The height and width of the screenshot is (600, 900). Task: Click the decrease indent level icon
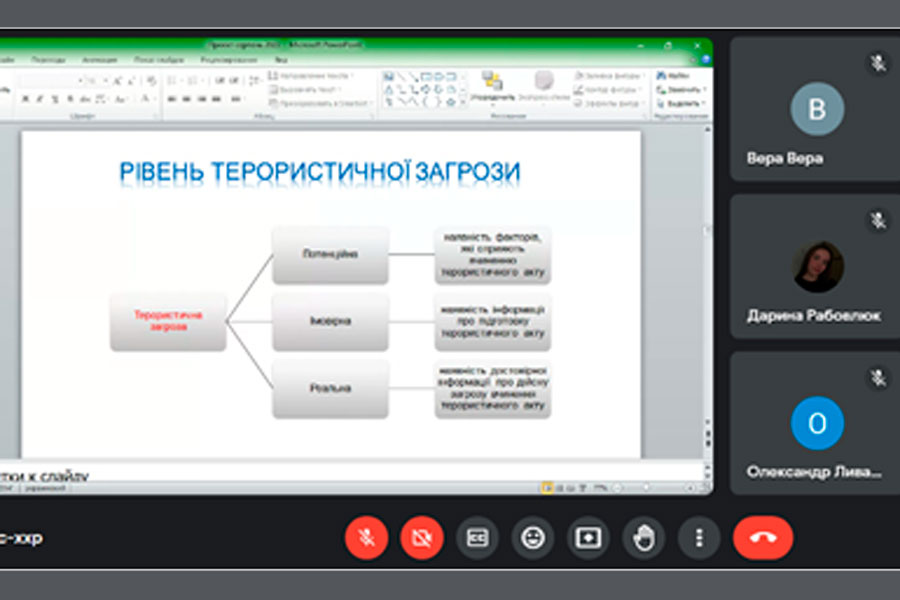[219, 81]
